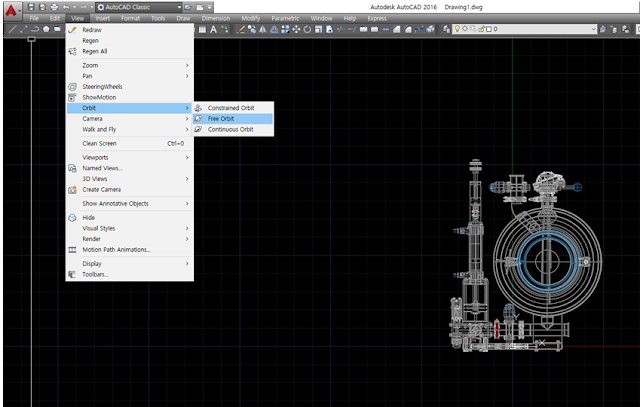Expand Show Annotative Objects submenu

130,203
